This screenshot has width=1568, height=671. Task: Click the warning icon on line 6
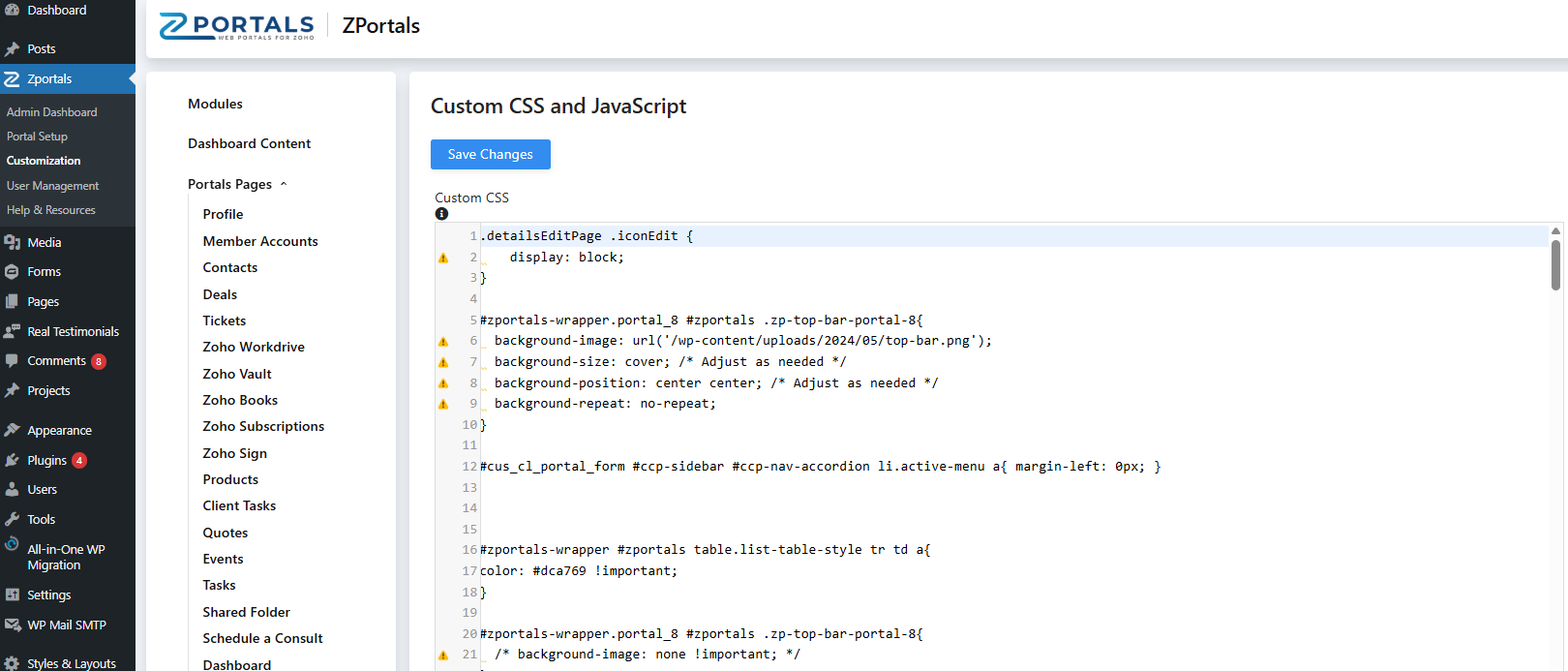tap(443, 341)
